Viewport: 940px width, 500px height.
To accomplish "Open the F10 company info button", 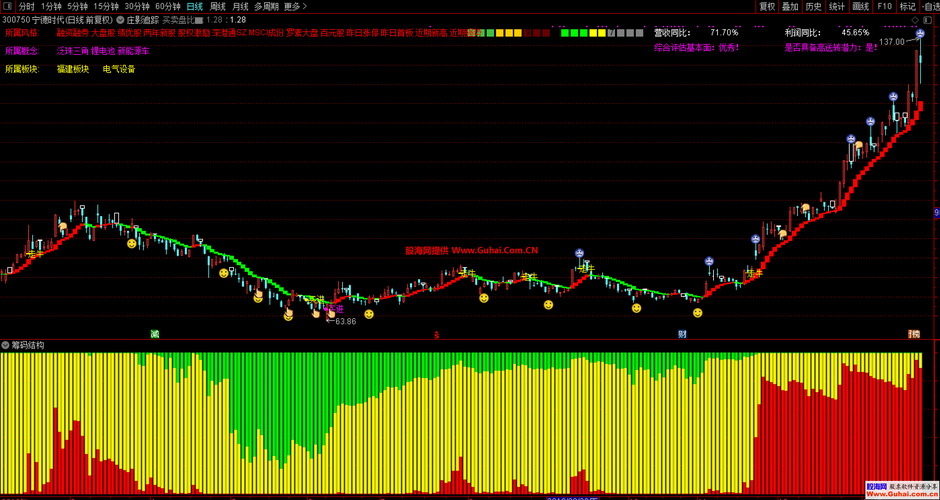I will pos(884,7).
